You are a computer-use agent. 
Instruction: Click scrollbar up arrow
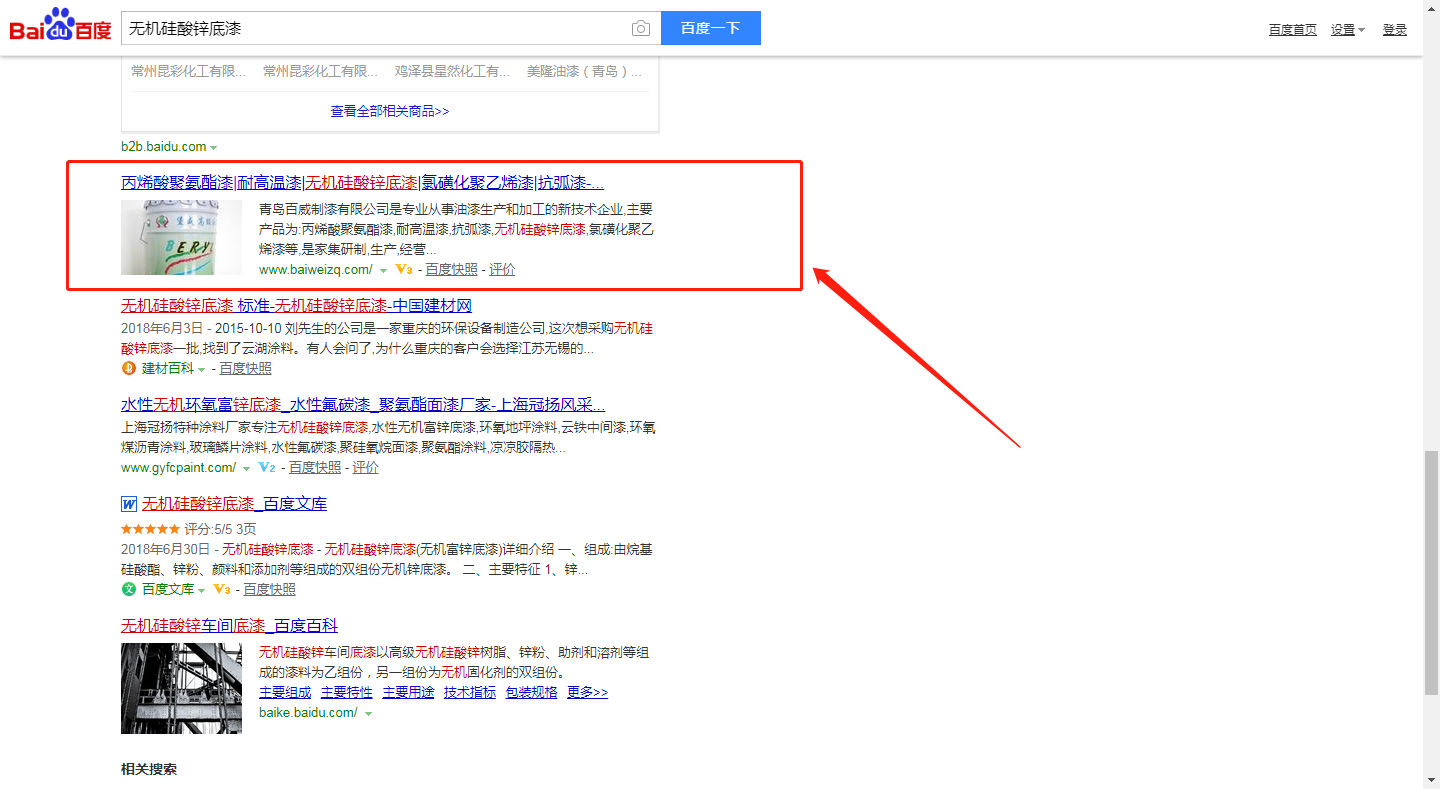point(1431,9)
